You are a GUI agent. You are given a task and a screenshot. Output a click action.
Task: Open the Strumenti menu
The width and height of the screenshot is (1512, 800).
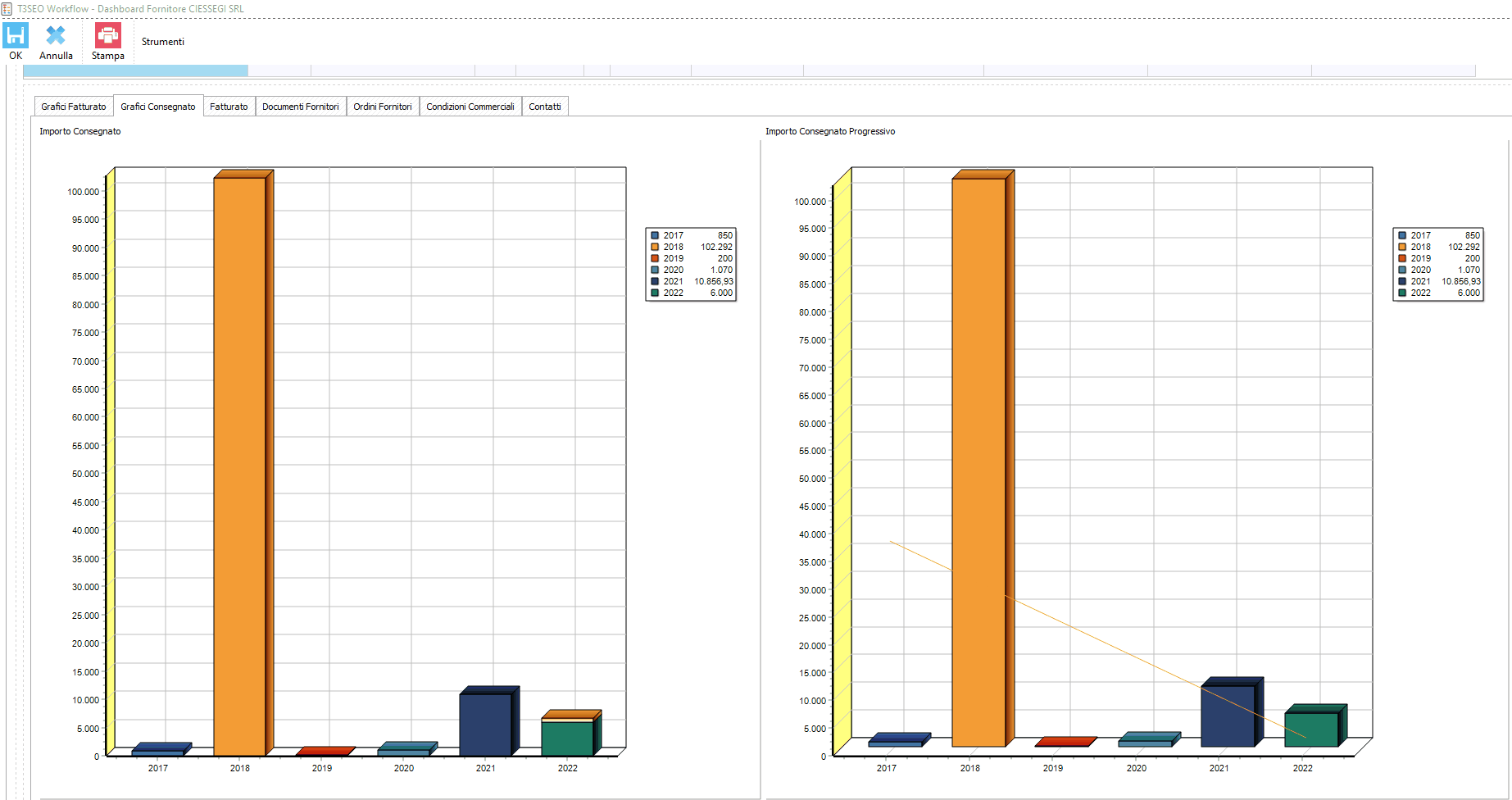162,42
